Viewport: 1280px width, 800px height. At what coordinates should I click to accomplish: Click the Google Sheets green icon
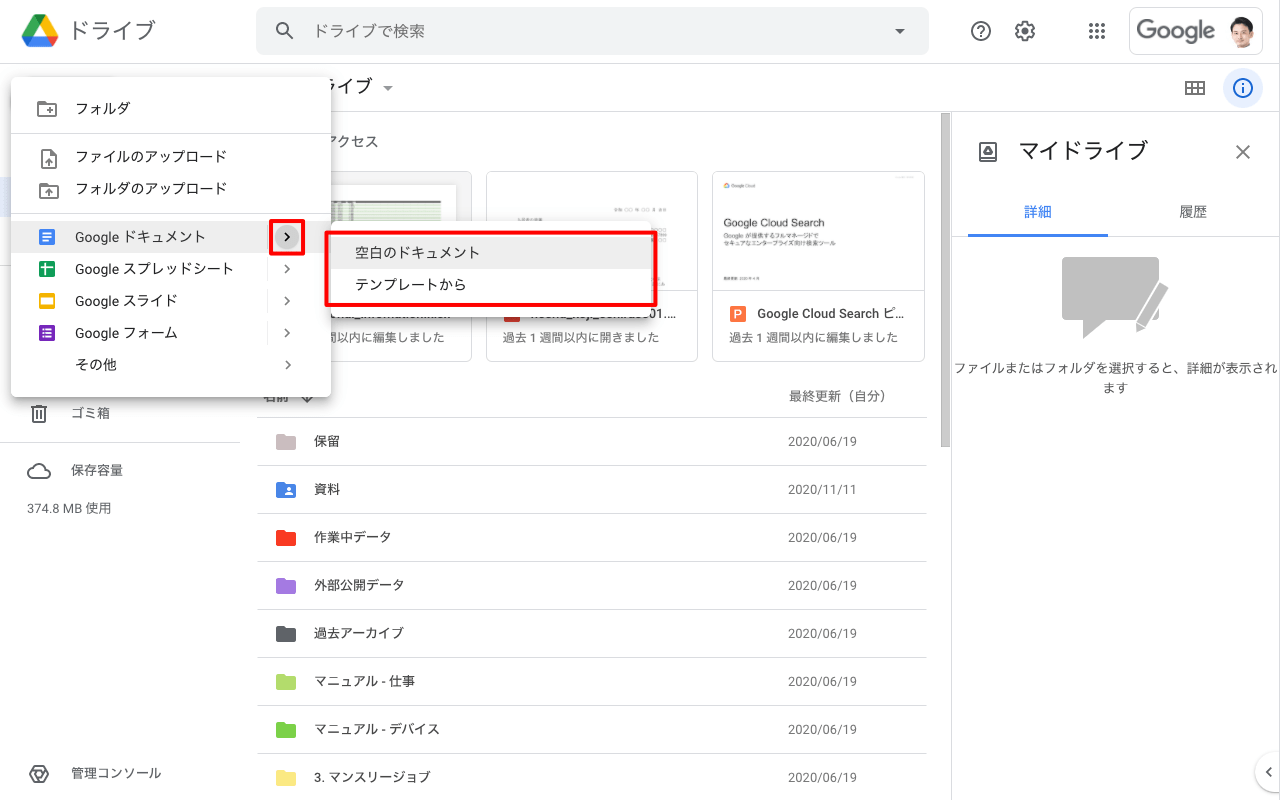coord(47,269)
